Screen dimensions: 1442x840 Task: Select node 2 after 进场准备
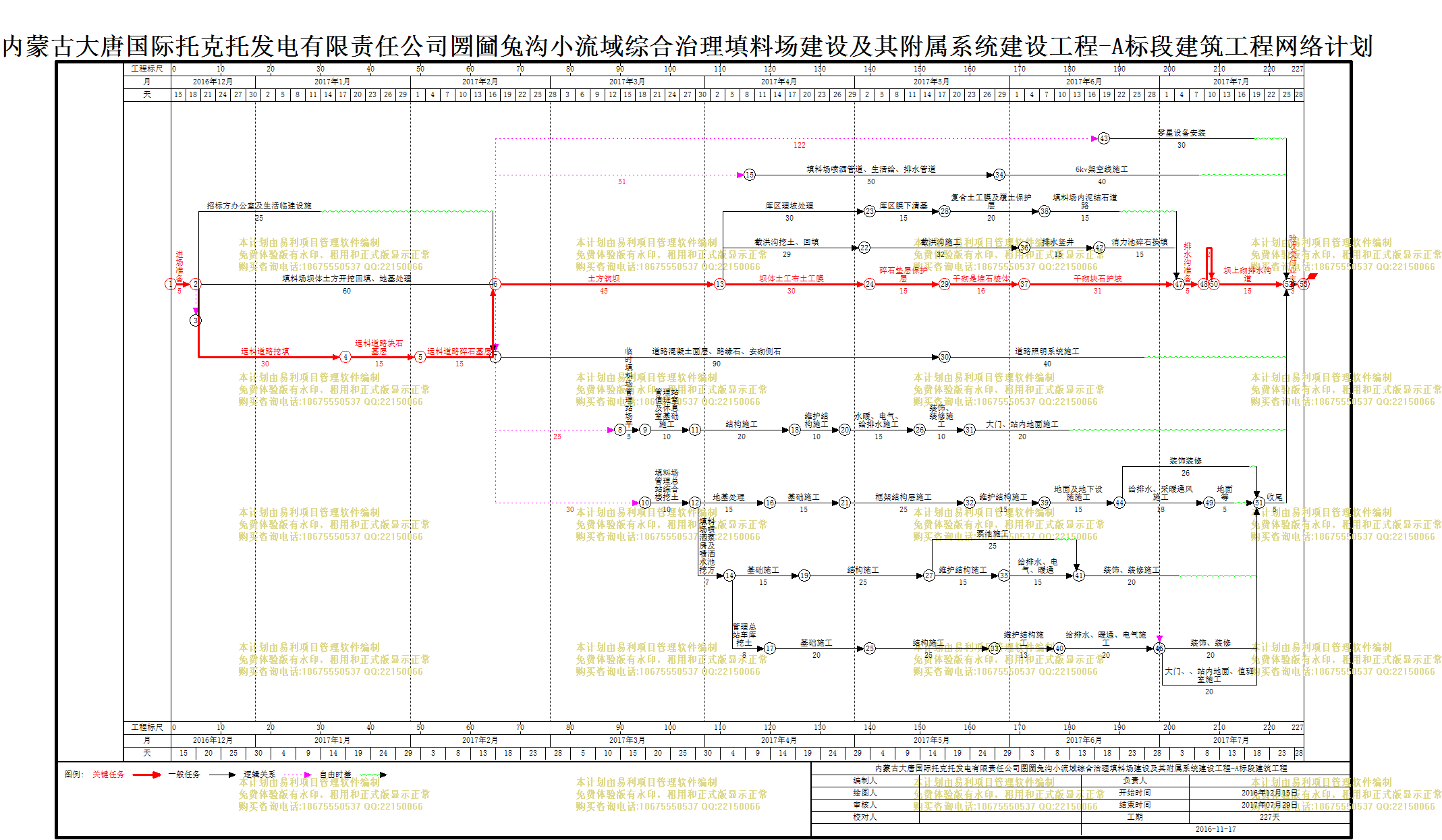[x=195, y=284]
